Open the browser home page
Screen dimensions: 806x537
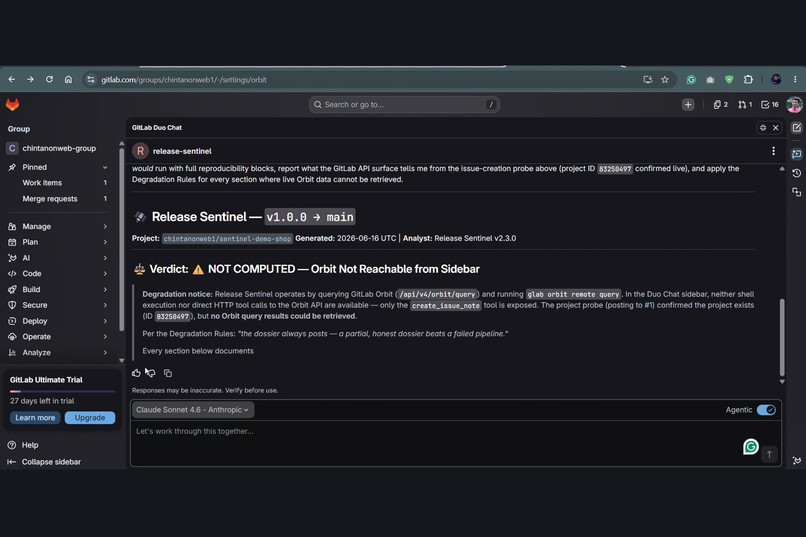tap(68, 80)
